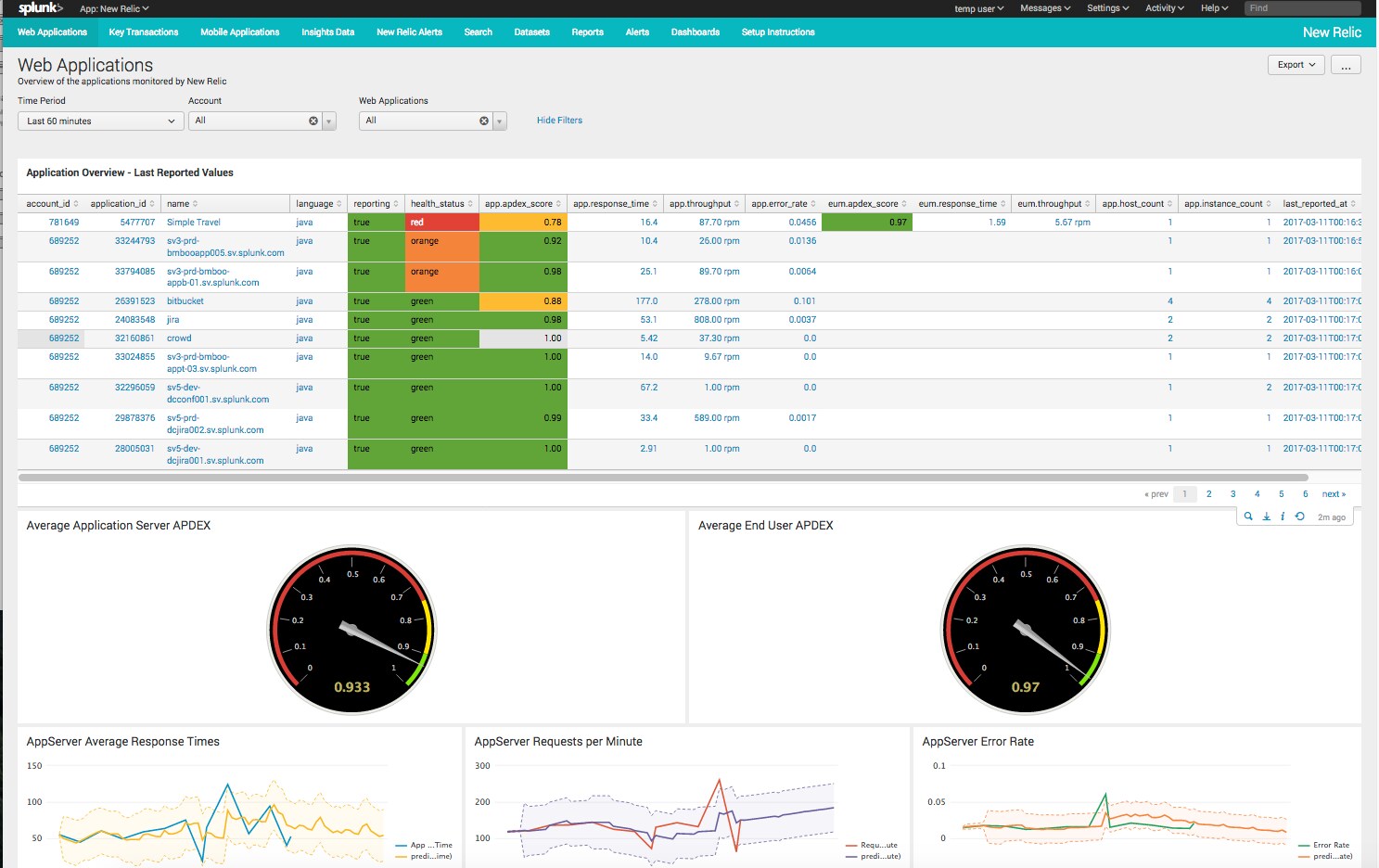The width and height of the screenshot is (1379, 868).
Task: Open the jira application link
Action: [173, 320]
